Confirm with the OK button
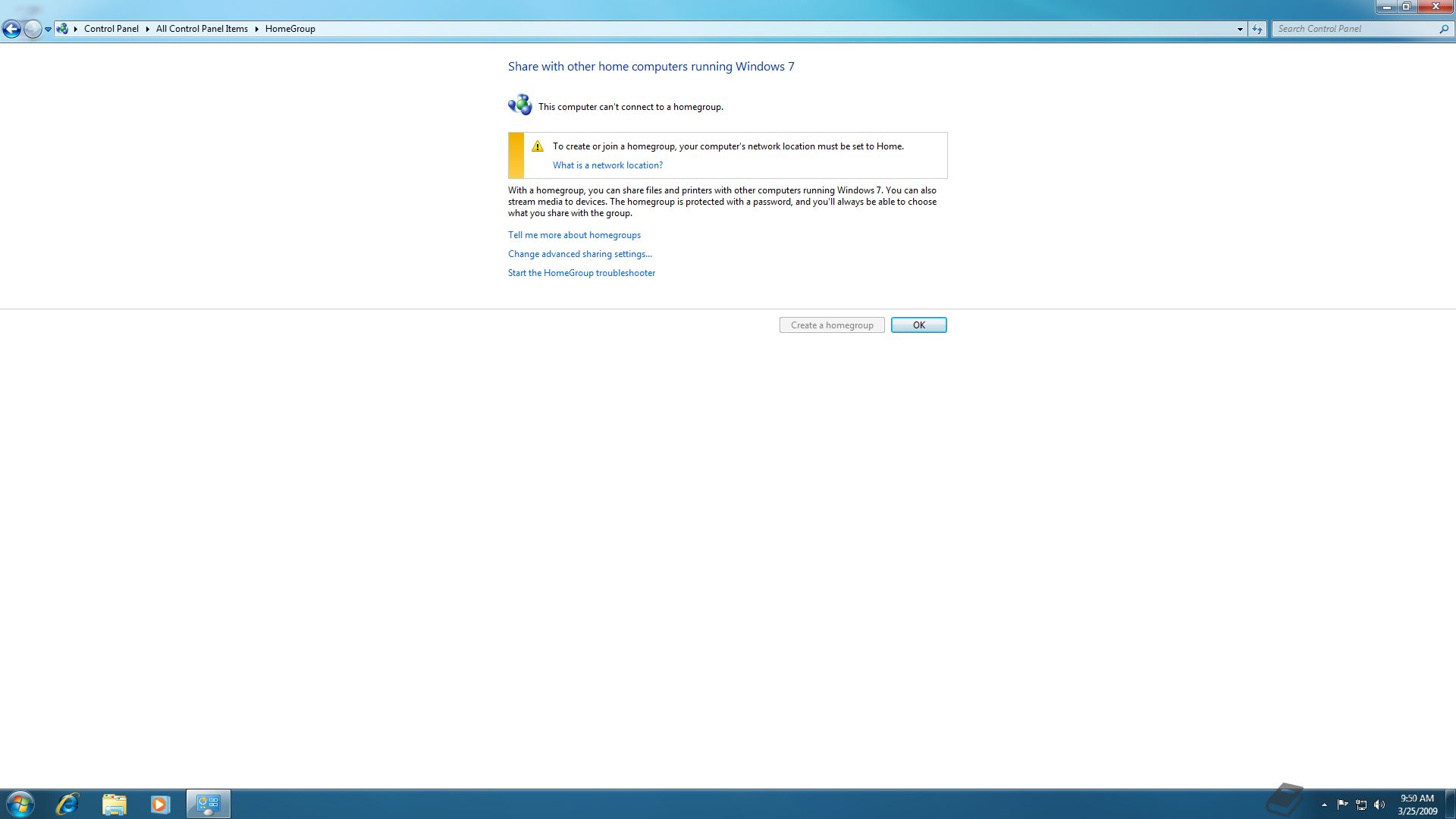The width and height of the screenshot is (1456, 819). pos(919,325)
